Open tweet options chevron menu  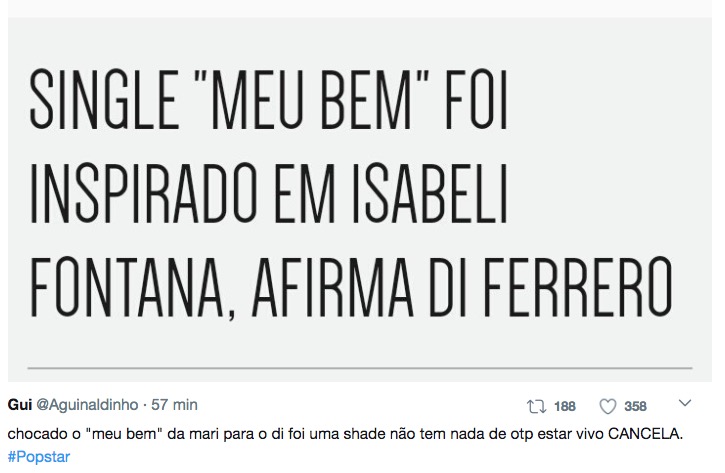pyautogui.click(x=686, y=404)
